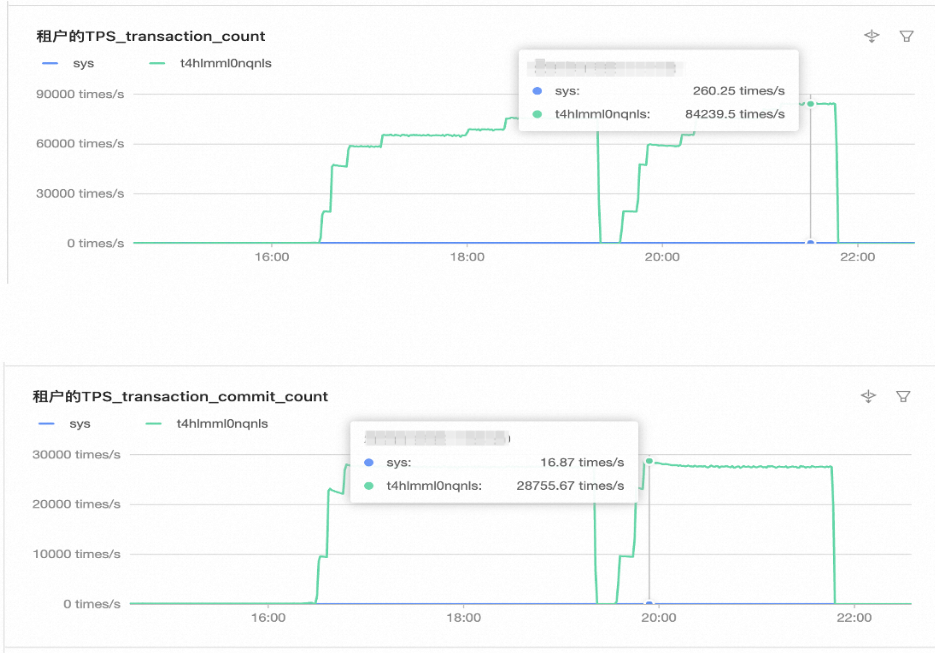Click the green data point on transaction_count line
Viewport: 935px width, 653px height.
[810, 104]
